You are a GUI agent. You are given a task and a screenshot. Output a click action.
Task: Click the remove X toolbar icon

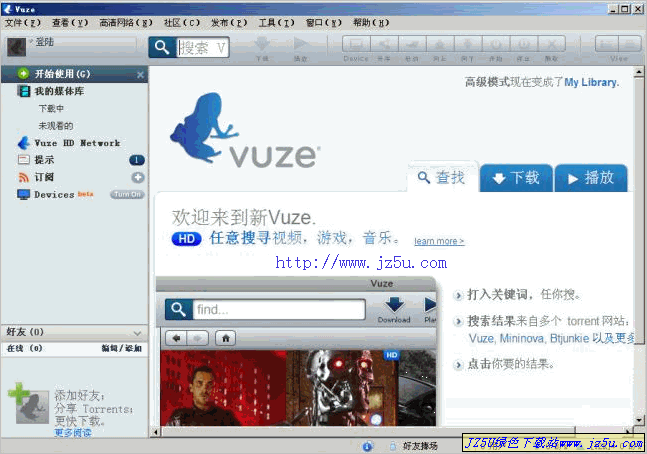coord(551,44)
